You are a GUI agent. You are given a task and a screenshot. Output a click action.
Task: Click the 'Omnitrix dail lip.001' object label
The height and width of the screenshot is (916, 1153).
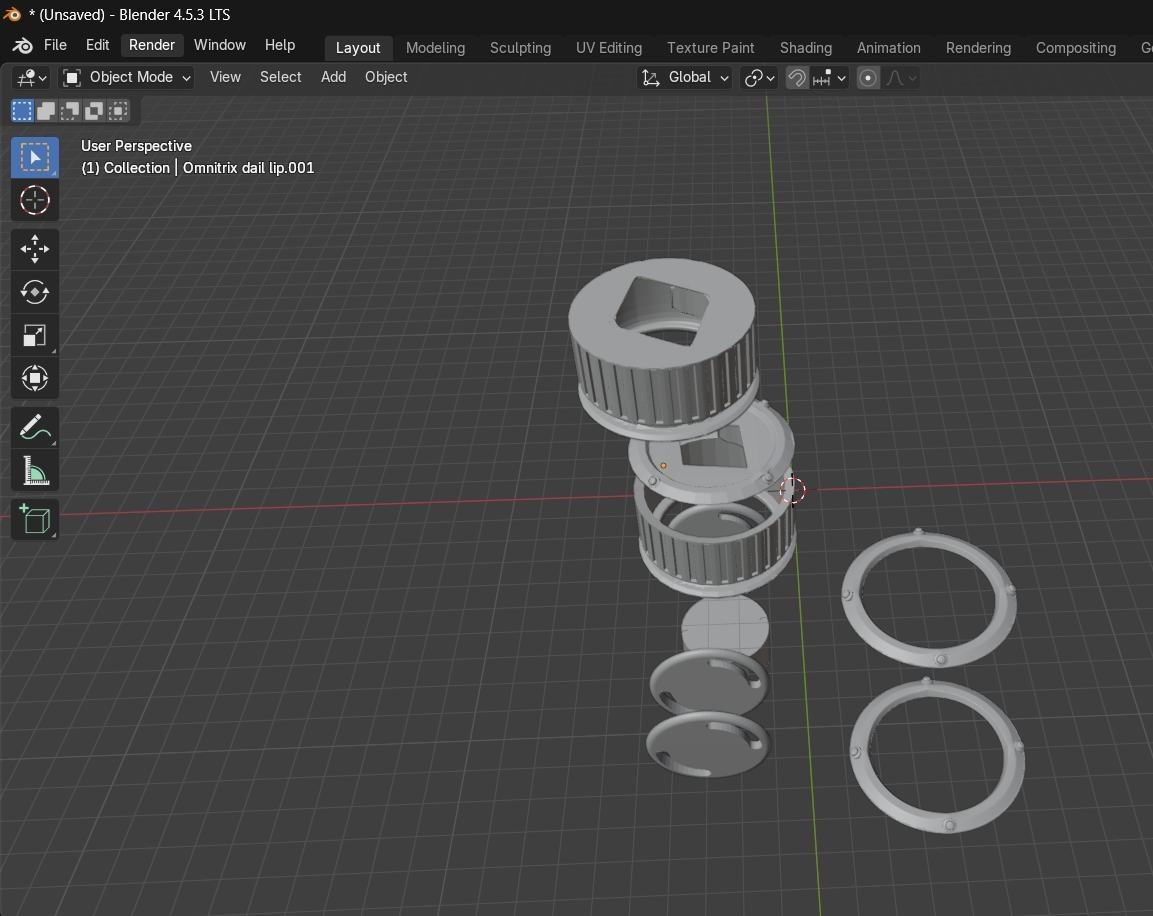coord(249,168)
